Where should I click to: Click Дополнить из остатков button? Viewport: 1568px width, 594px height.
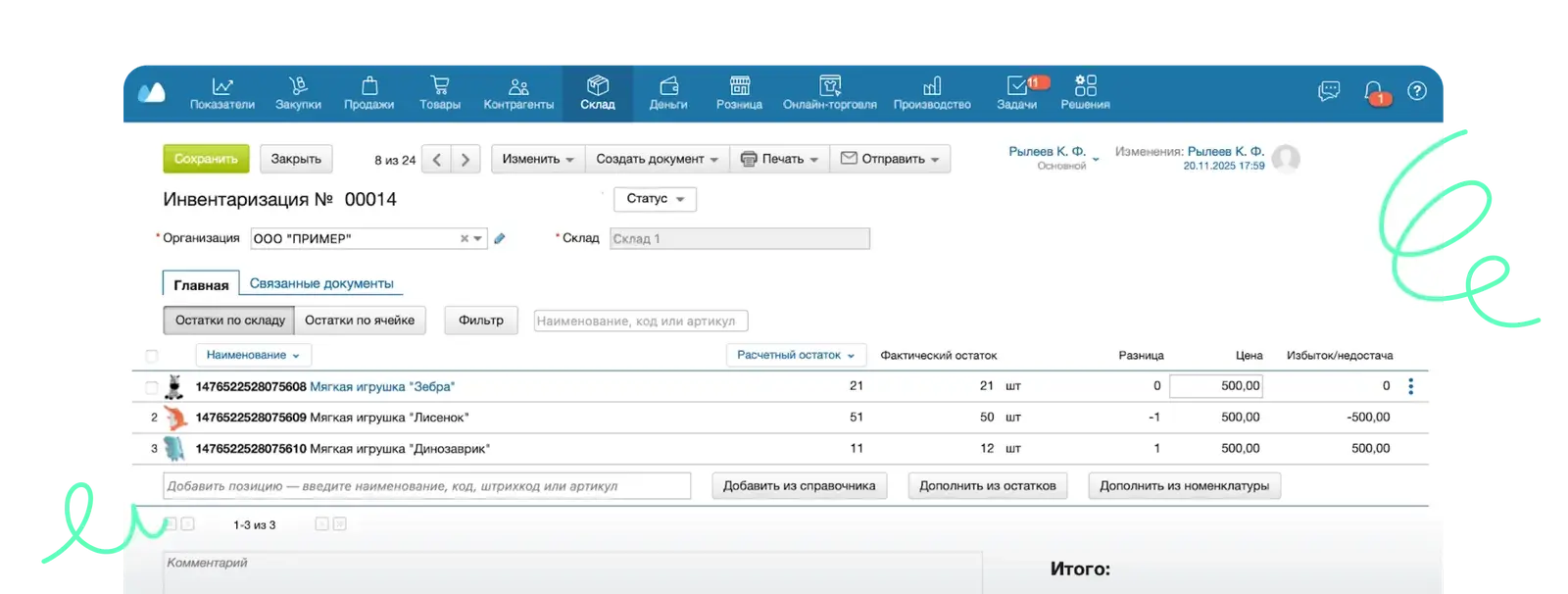point(988,486)
